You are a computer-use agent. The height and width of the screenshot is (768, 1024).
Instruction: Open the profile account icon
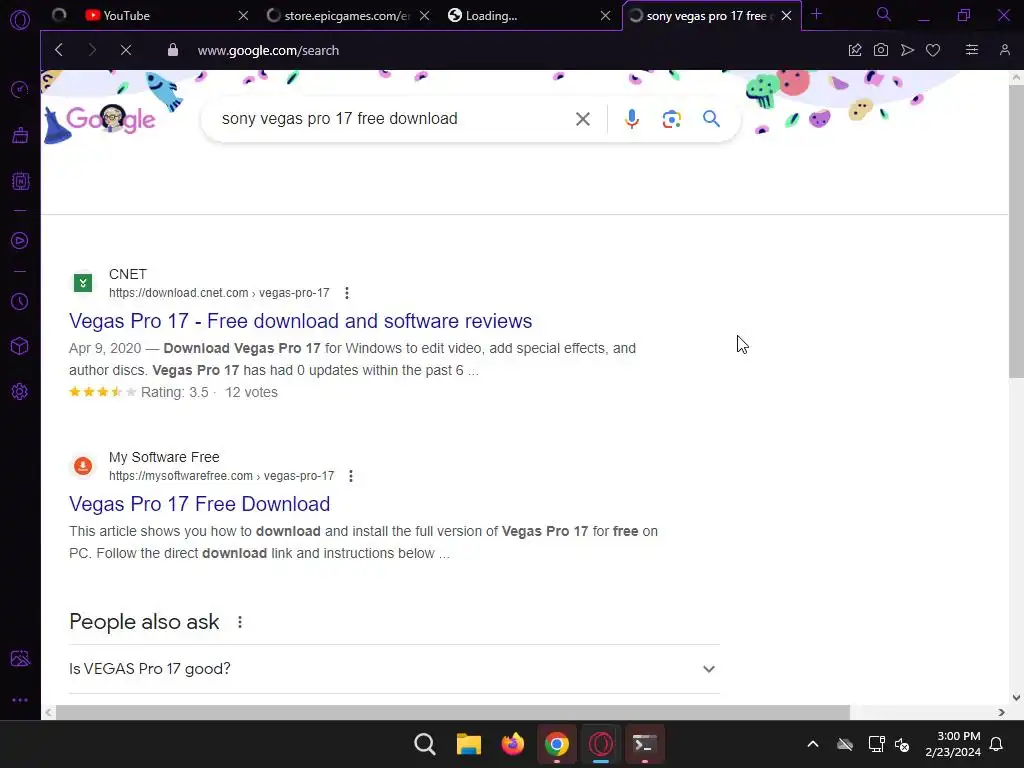(1004, 50)
